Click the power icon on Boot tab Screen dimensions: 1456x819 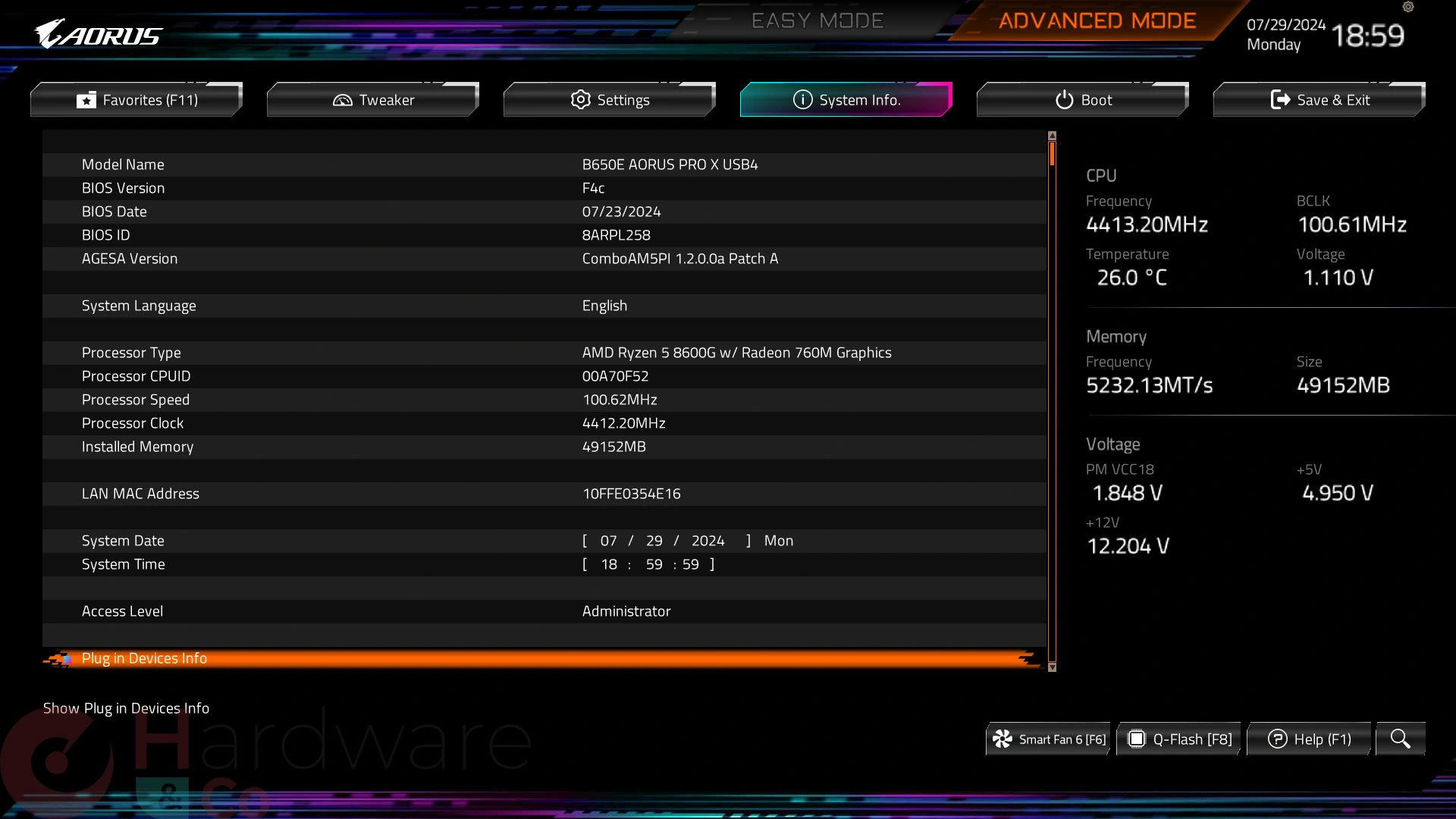point(1065,99)
